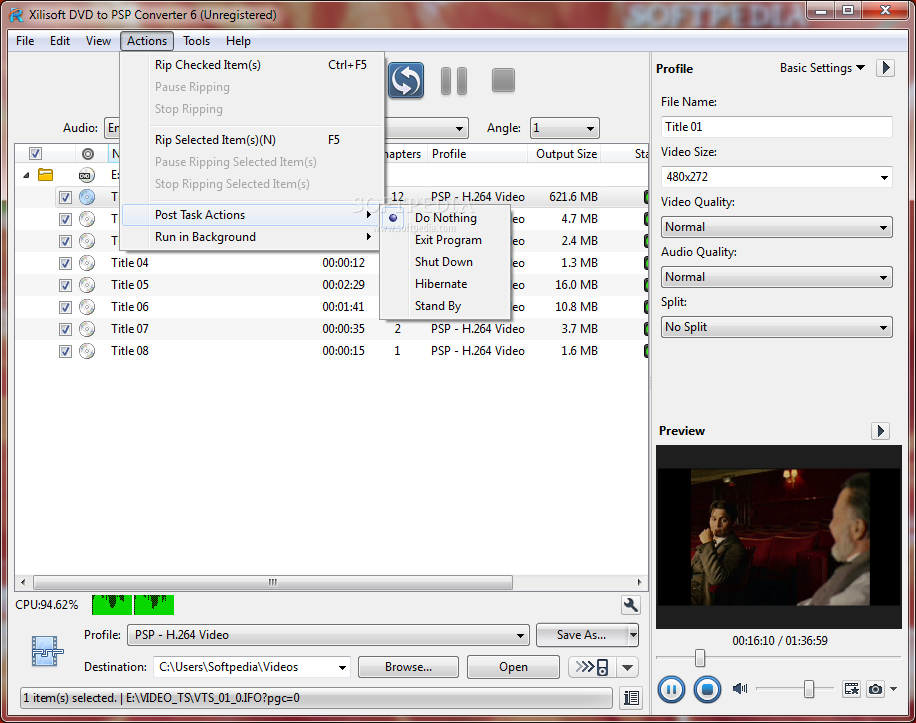Image resolution: width=916 pixels, height=723 pixels.
Task: Click the folder icon in the file tree
Action: coord(45,175)
